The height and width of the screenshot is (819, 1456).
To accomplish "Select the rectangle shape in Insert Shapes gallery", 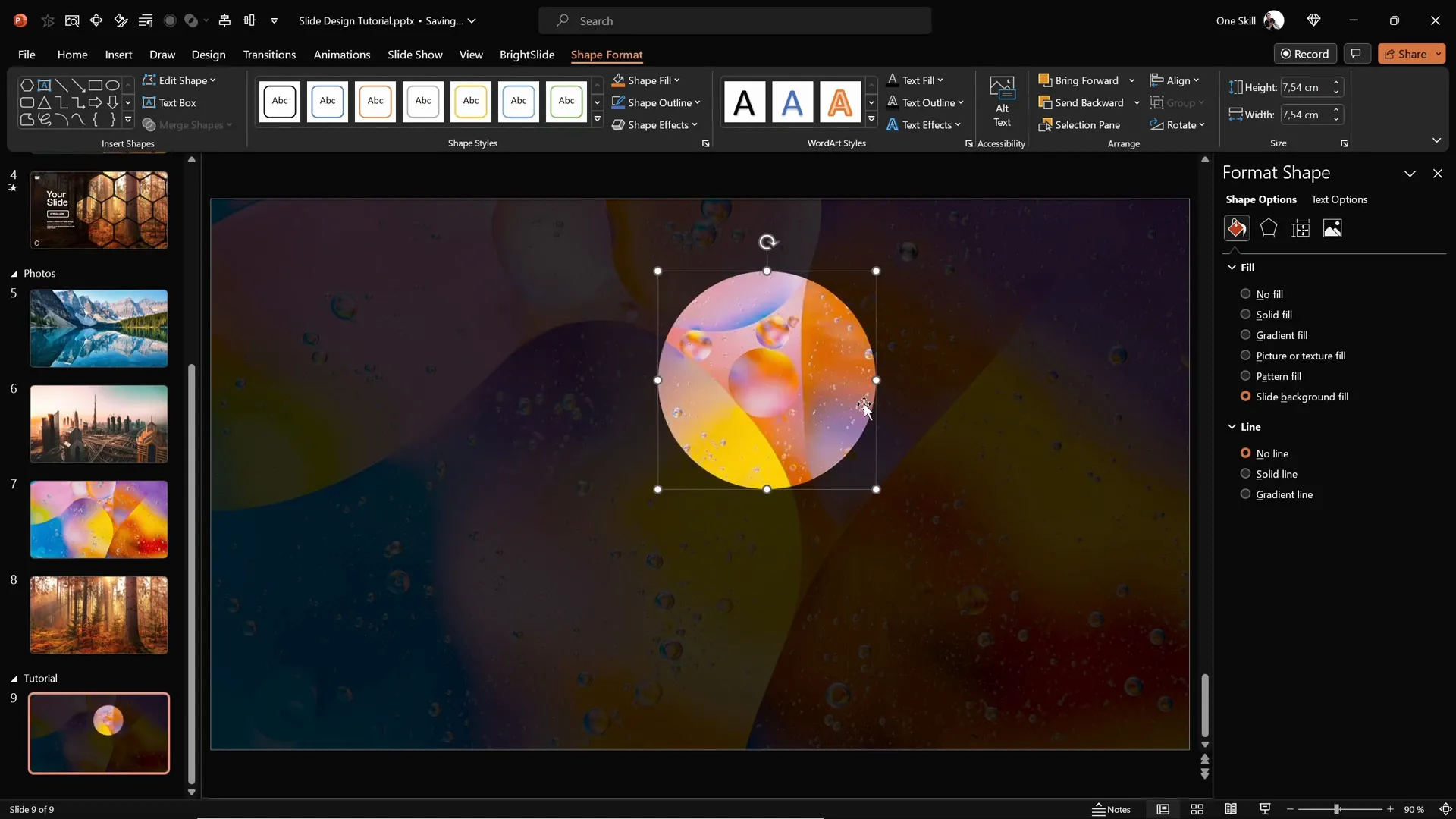I will (x=95, y=85).
